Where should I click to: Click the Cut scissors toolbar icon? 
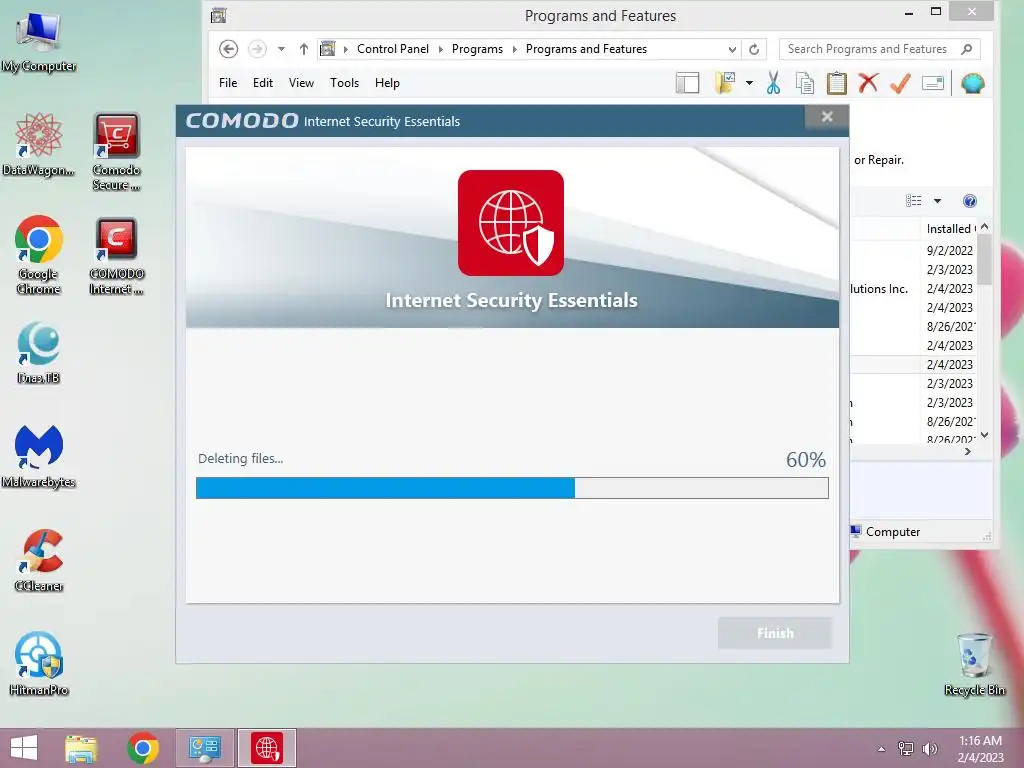click(x=773, y=83)
